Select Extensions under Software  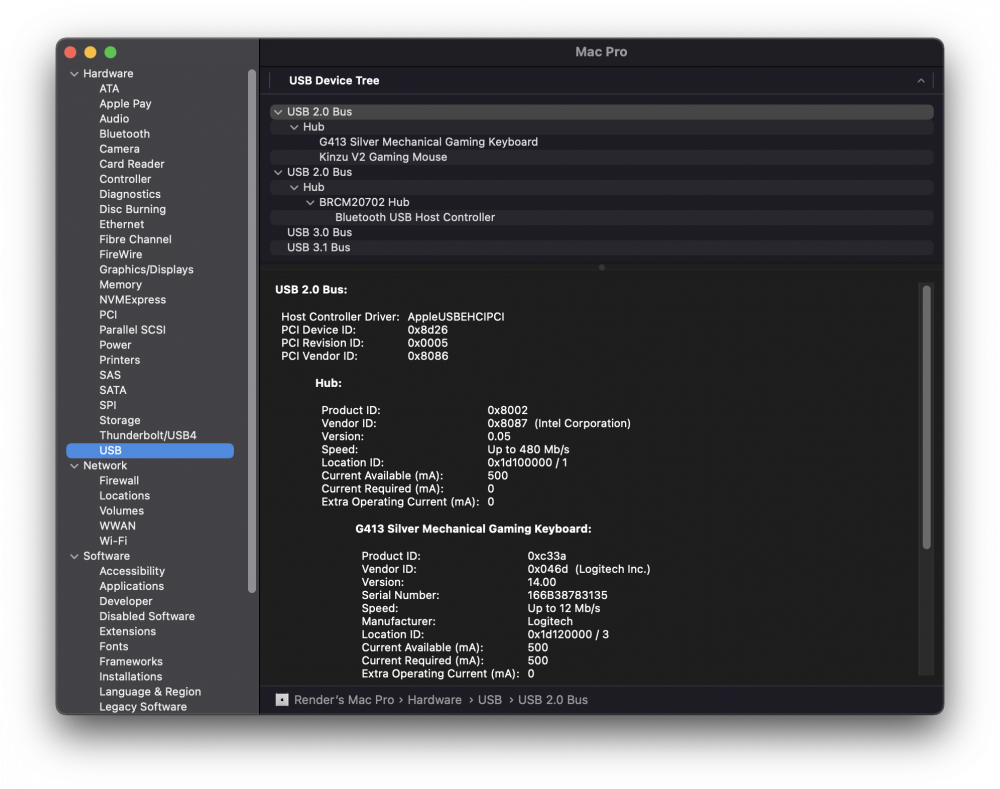(x=127, y=631)
